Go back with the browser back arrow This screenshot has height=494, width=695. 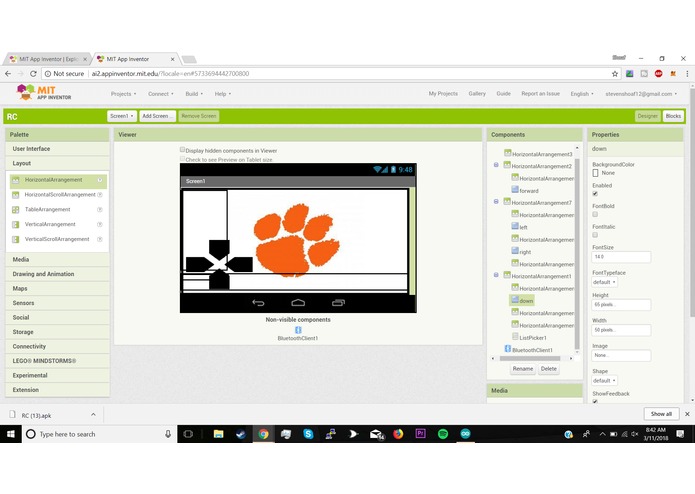coord(8,74)
